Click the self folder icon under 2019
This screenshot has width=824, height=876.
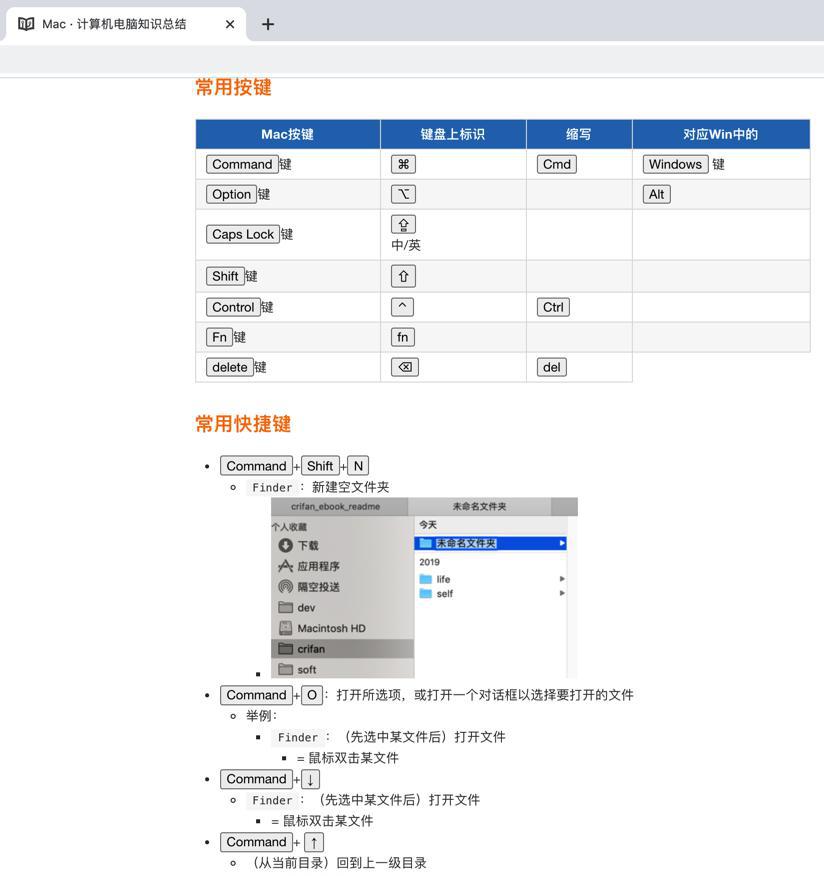tap(426, 593)
